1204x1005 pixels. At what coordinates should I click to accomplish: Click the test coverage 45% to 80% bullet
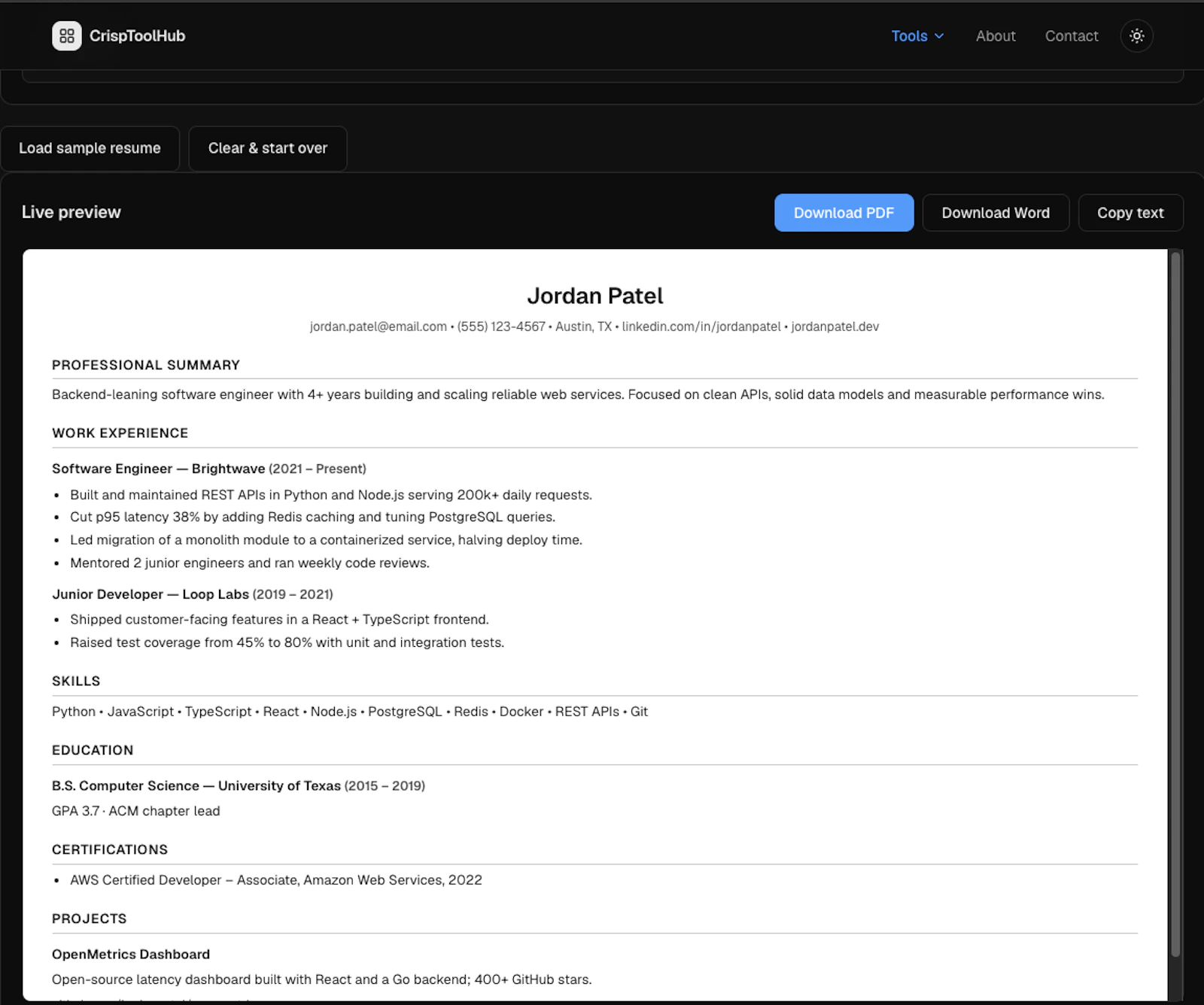pyautogui.click(x=287, y=642)
